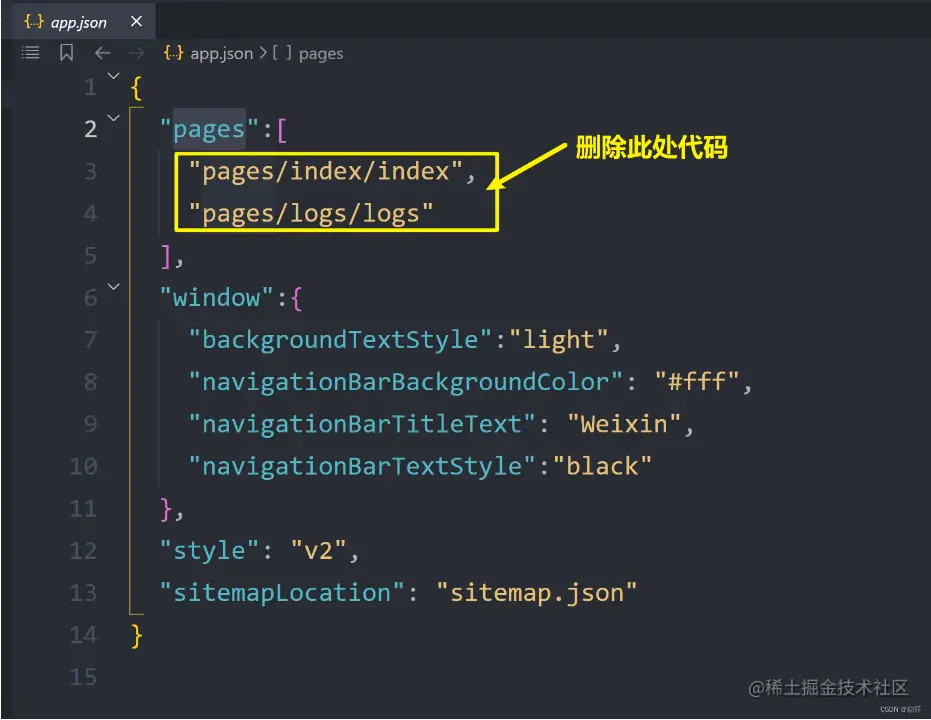Click the closing brace on line 14
Screen dimensions: 931x720
pos(137,636)
